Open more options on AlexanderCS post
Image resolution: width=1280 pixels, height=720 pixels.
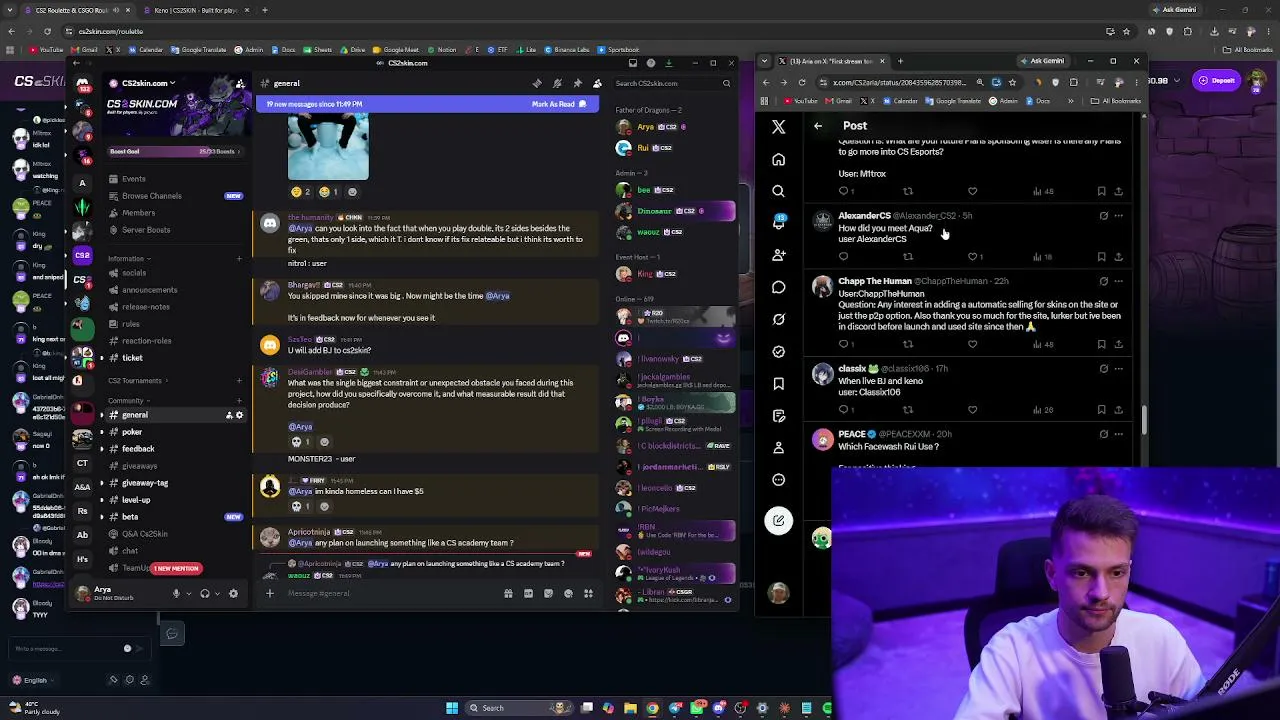[1119, 216]
